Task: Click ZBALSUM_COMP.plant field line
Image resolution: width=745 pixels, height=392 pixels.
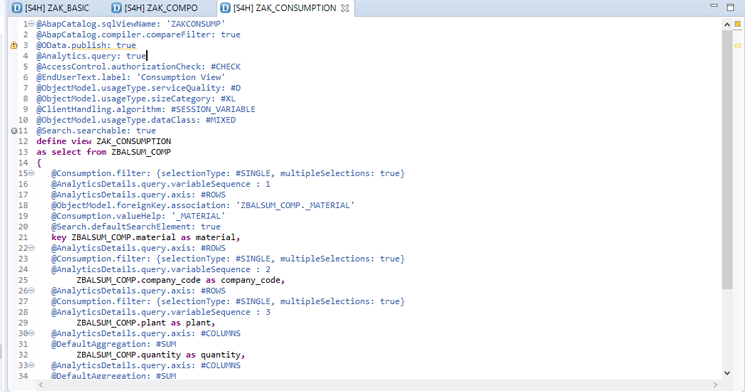Action: [146, 323]
